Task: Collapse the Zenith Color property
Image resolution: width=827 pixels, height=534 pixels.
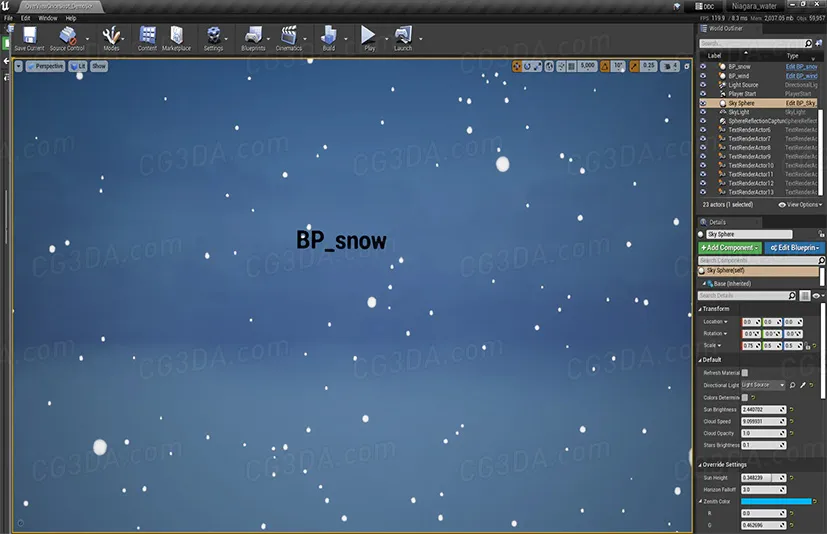Action: pyautogui.click(x=701, y=501)
